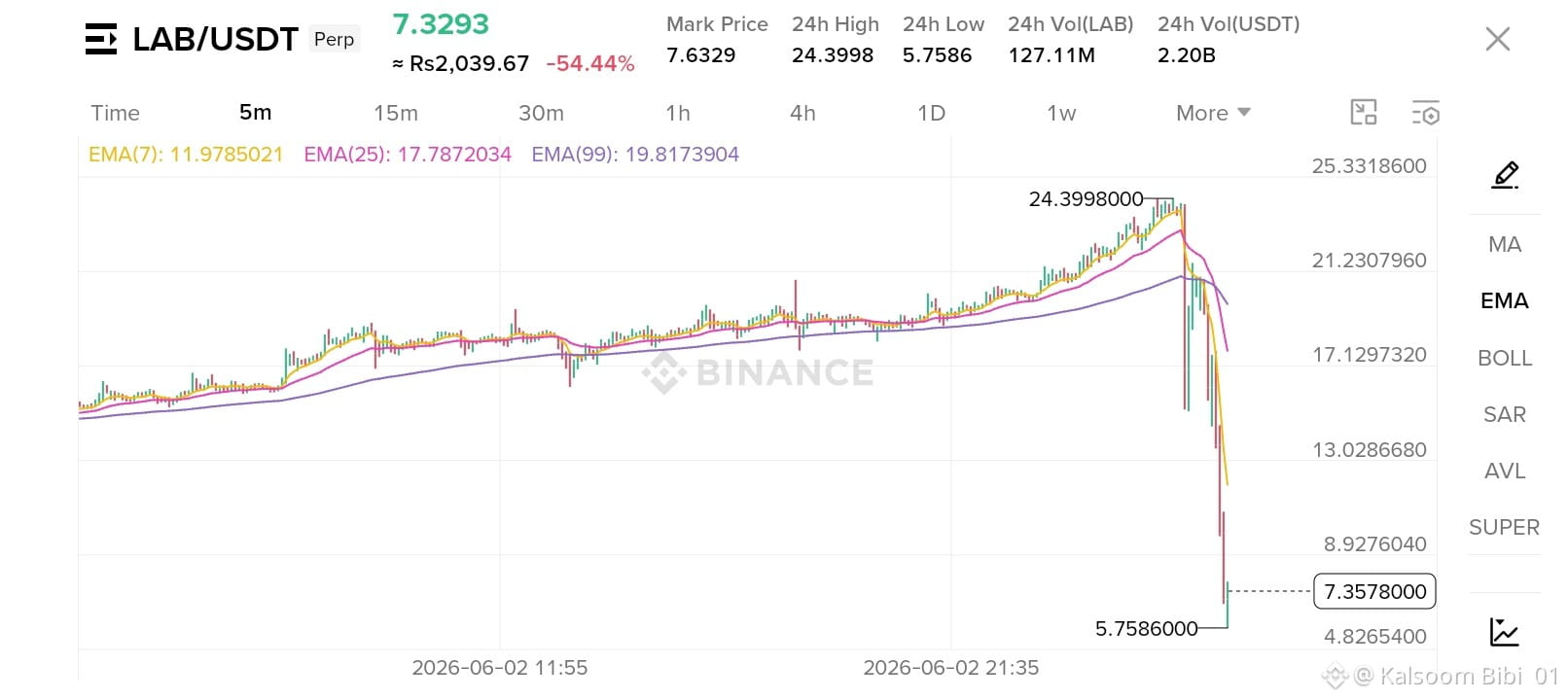Click the -54.44% change value
The image size is (1568, 700).
coord(590,64)
